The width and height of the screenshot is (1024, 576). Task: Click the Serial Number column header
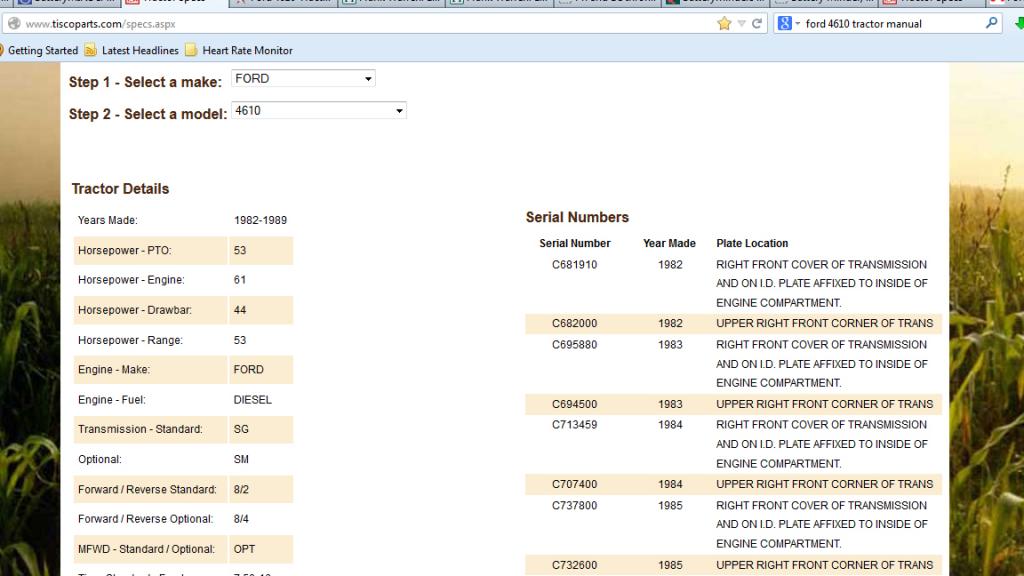(x=575, y=243)
